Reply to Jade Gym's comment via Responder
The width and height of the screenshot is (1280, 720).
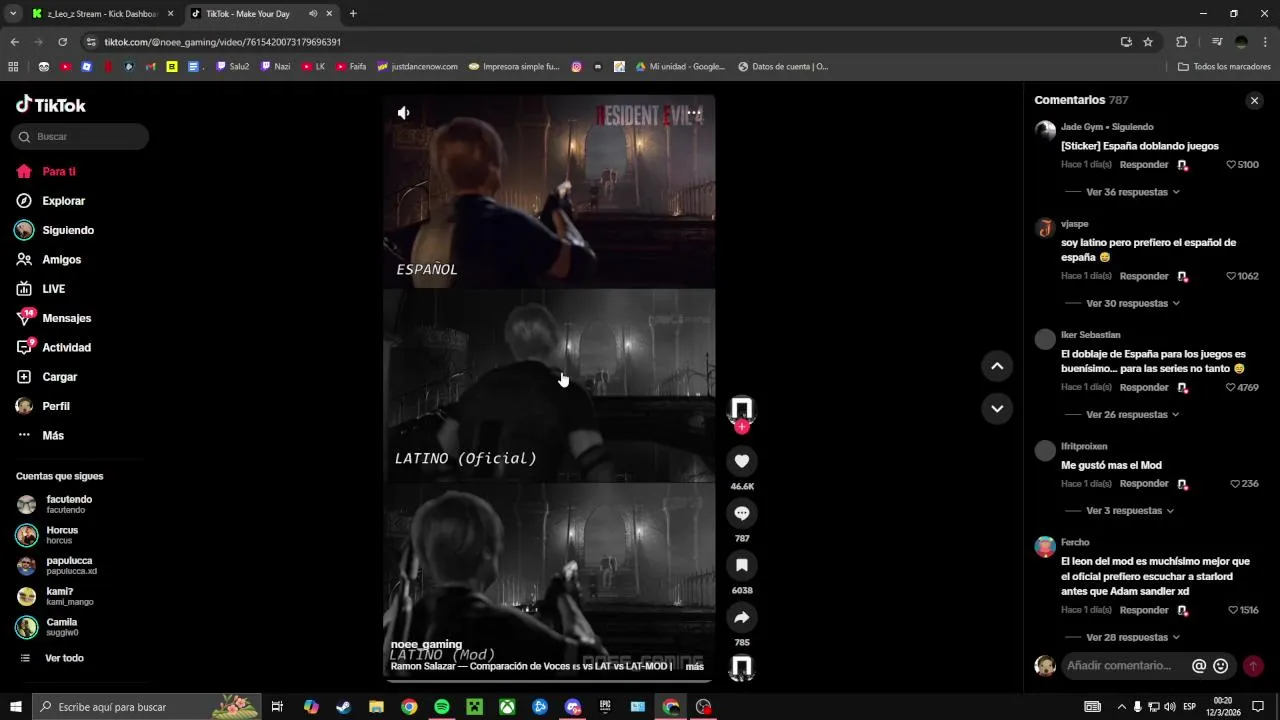point(1144,165)
